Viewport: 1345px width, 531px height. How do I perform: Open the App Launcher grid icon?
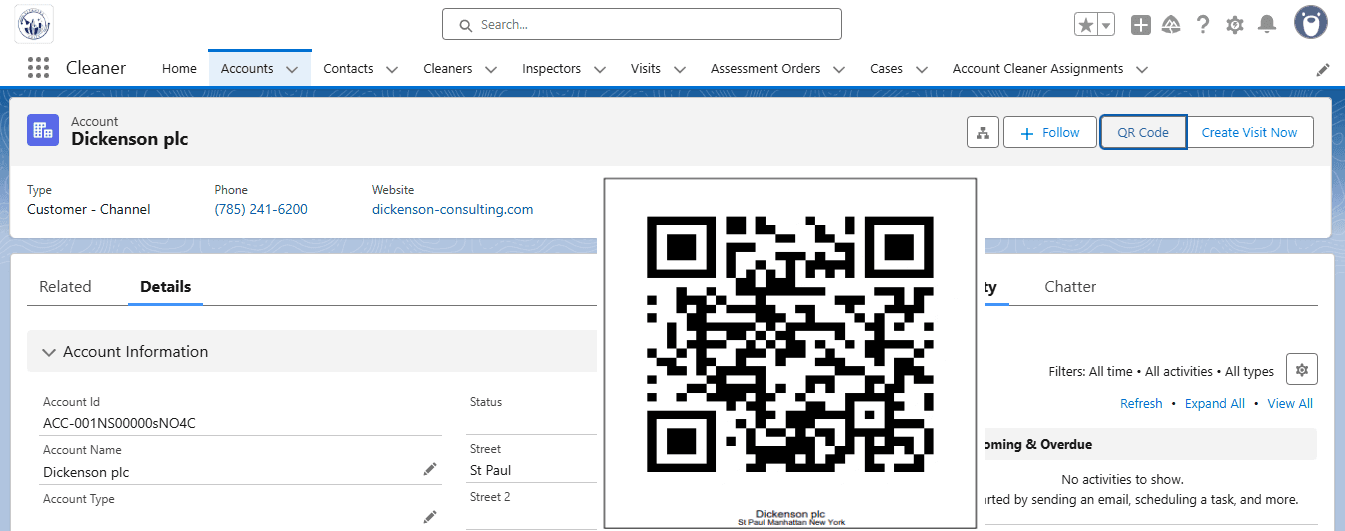(38, 68)
